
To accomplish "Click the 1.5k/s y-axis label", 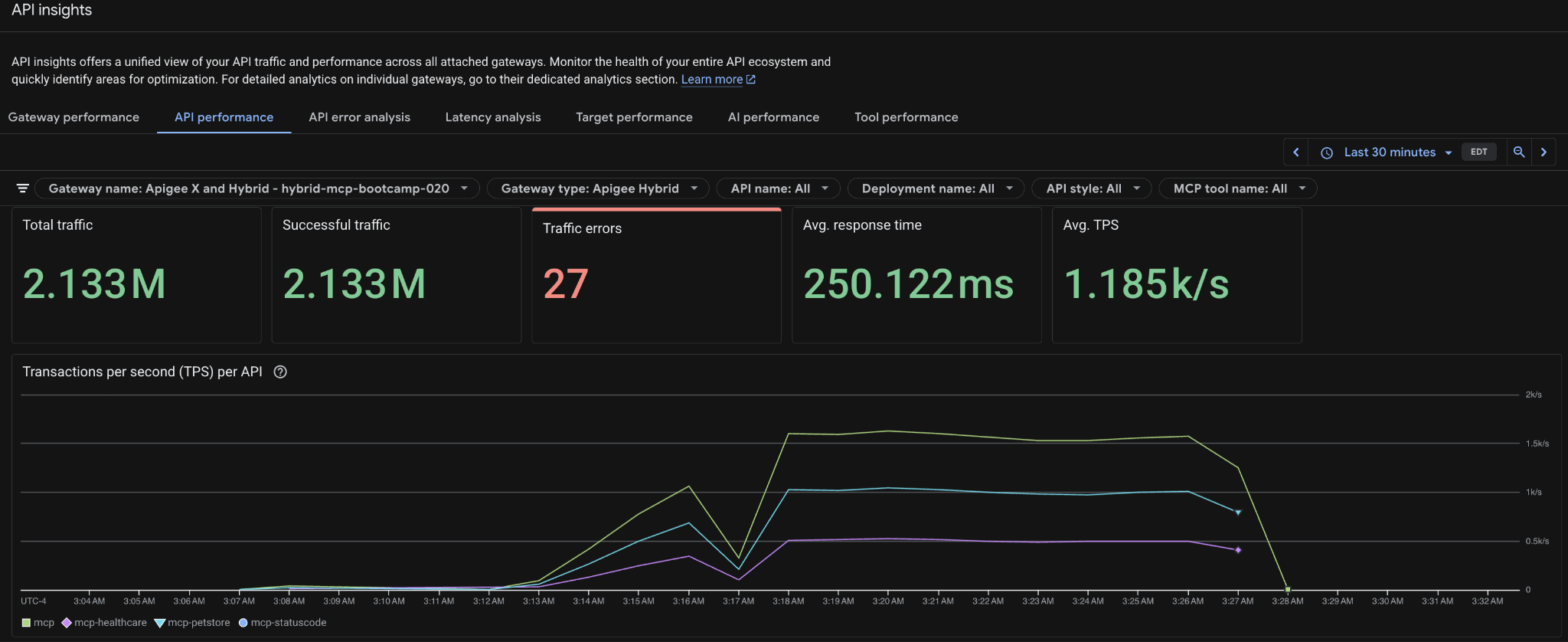I will 1537,444.
